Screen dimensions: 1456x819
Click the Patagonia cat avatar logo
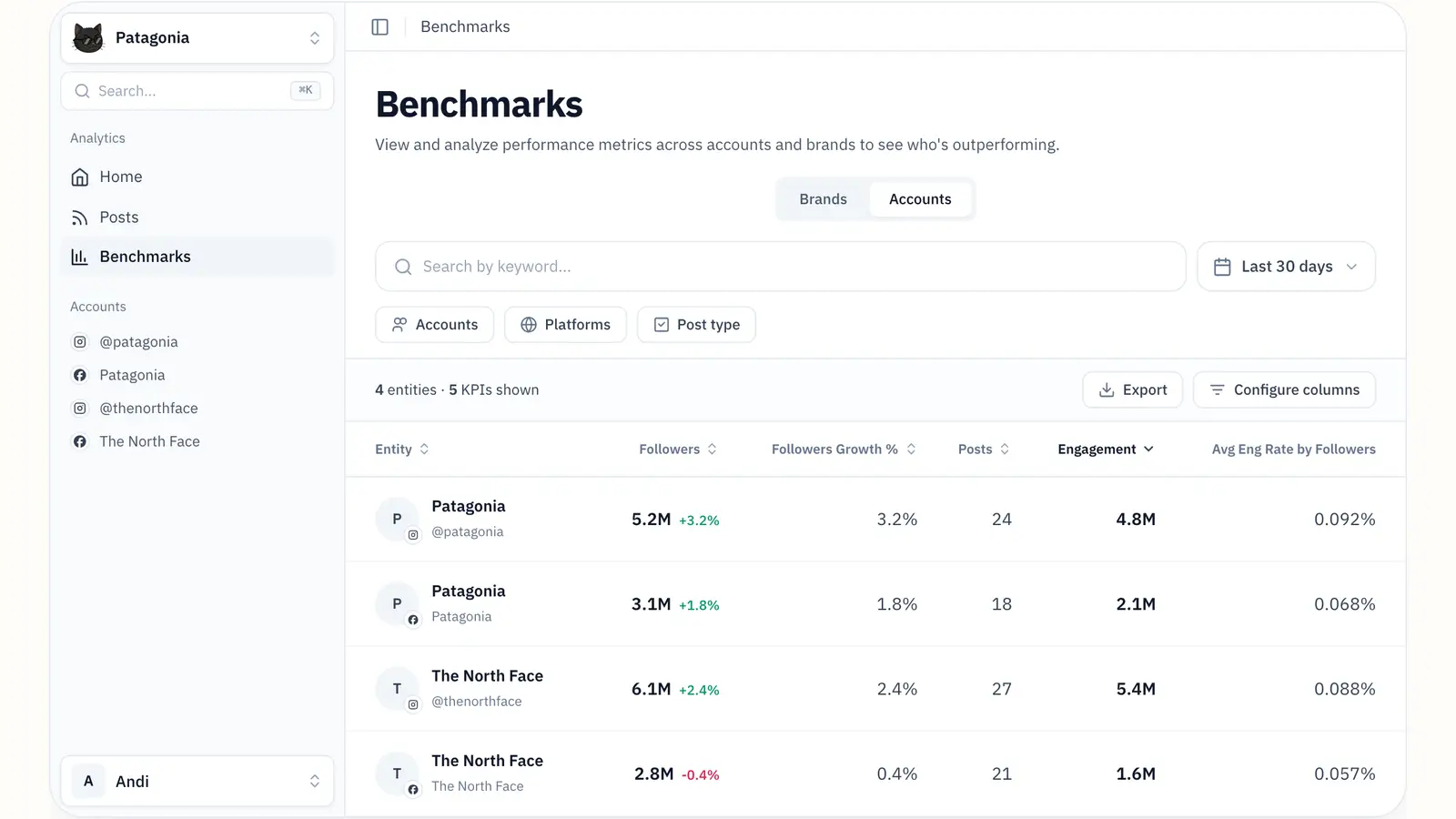[88, 38]
